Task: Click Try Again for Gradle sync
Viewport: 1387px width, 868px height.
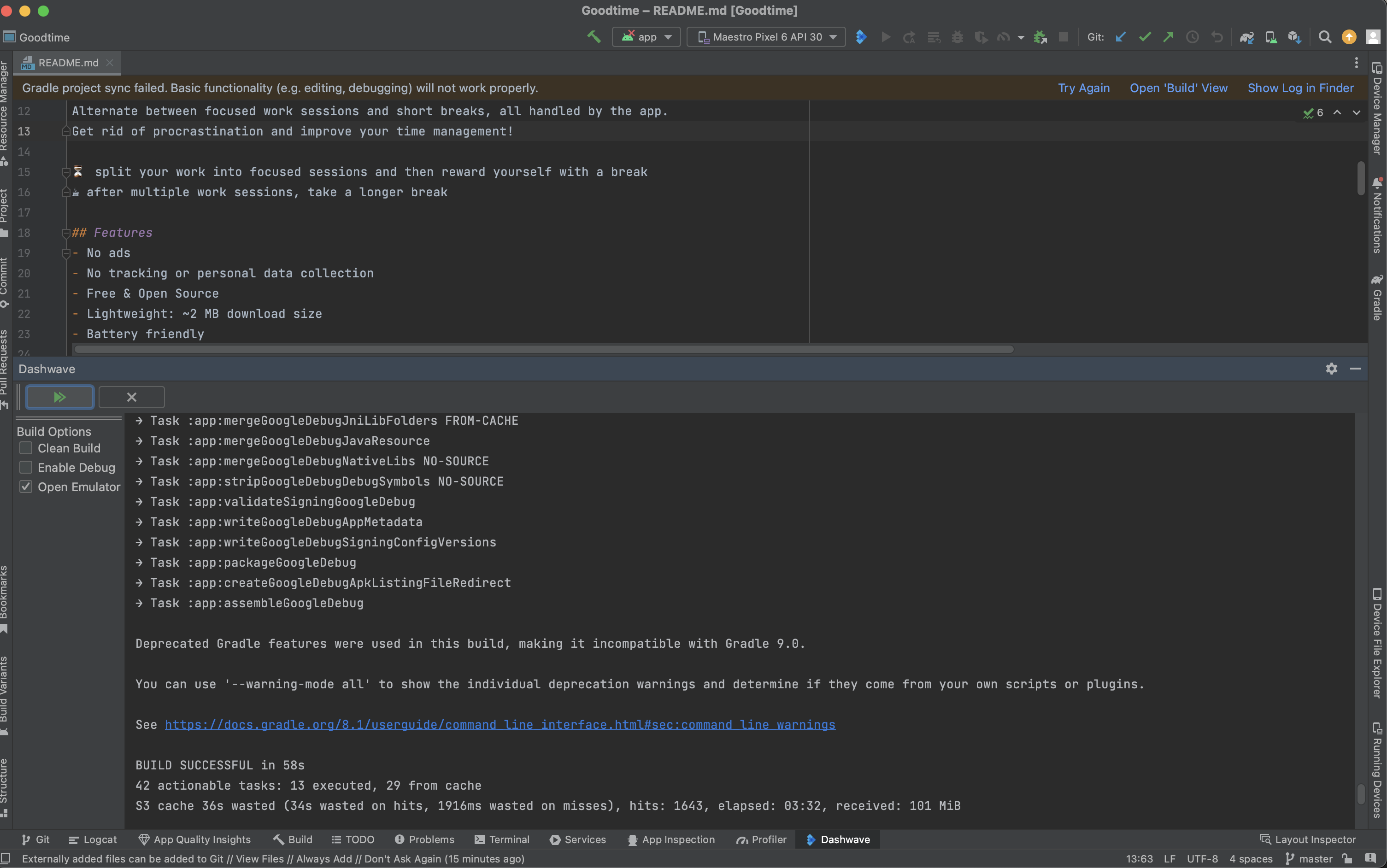Action: coord(1083,88)
